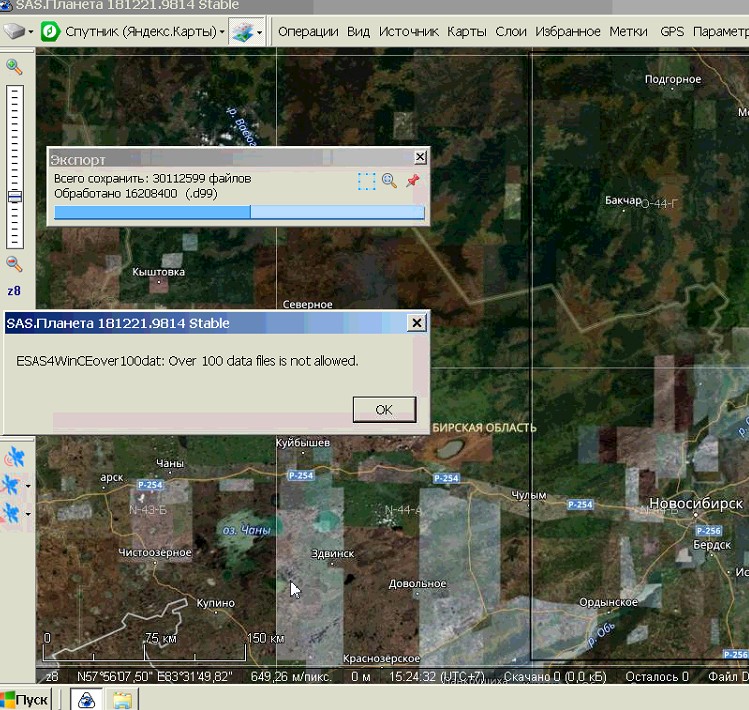The image size is (749, 710).
Task: Click the SAS.Планета taskbar icon
Action: [87, 699]
